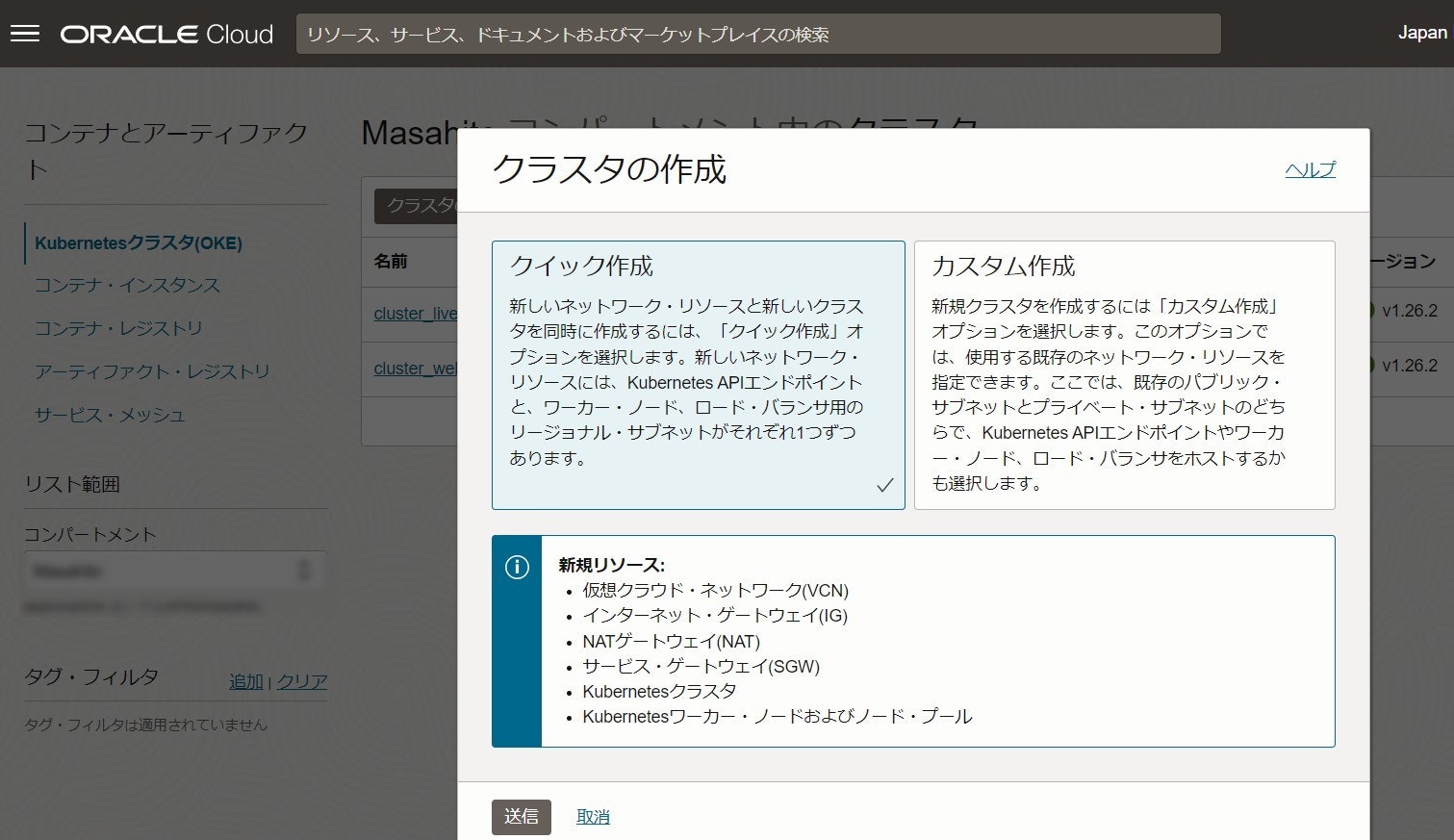Select the クイック作成 option card
1454x840 pixels.
pyautogui.click(x=698, y=374)
